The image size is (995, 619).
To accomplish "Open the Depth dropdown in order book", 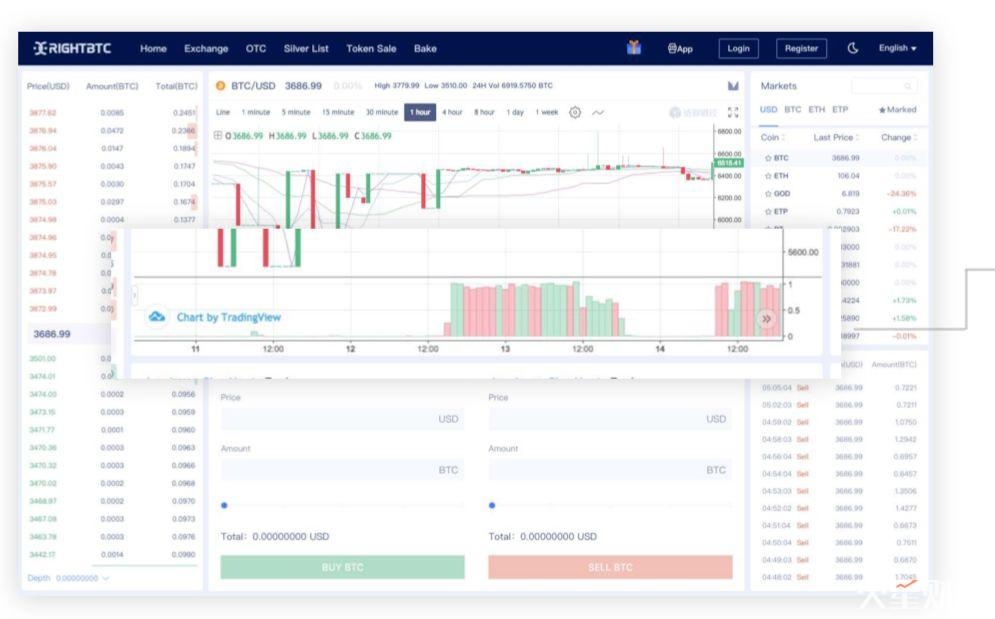I will [x=68, y=578].
